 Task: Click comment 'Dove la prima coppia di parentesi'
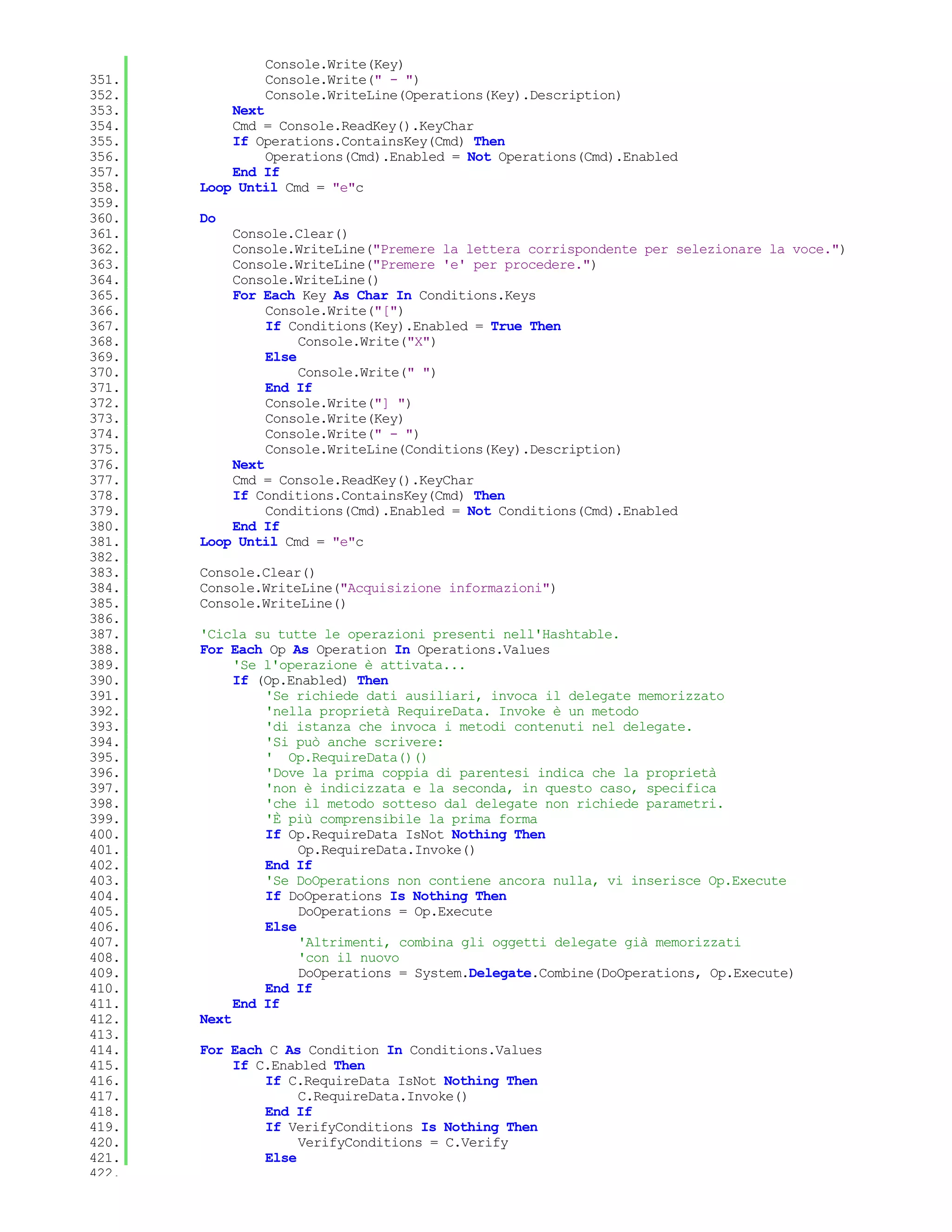click(x=491, y=773)
